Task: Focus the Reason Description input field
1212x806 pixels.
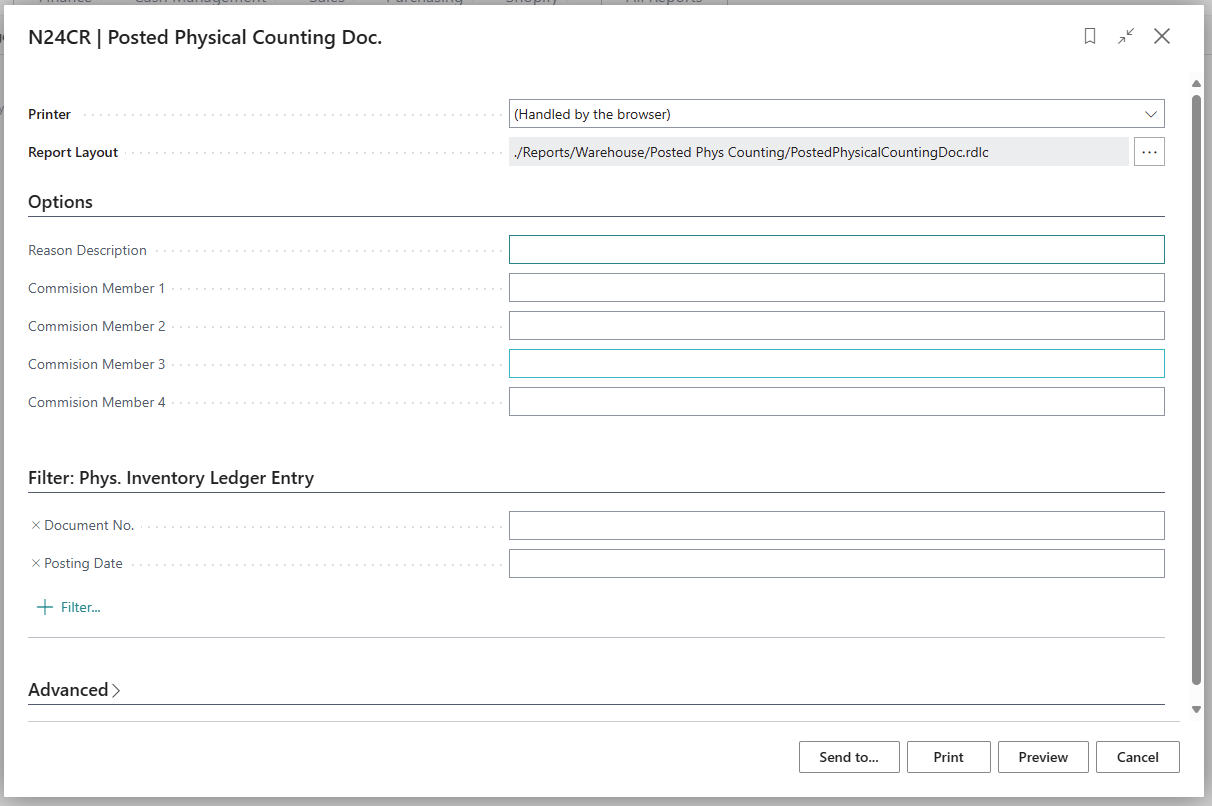Action: click(x=836, y=250)
